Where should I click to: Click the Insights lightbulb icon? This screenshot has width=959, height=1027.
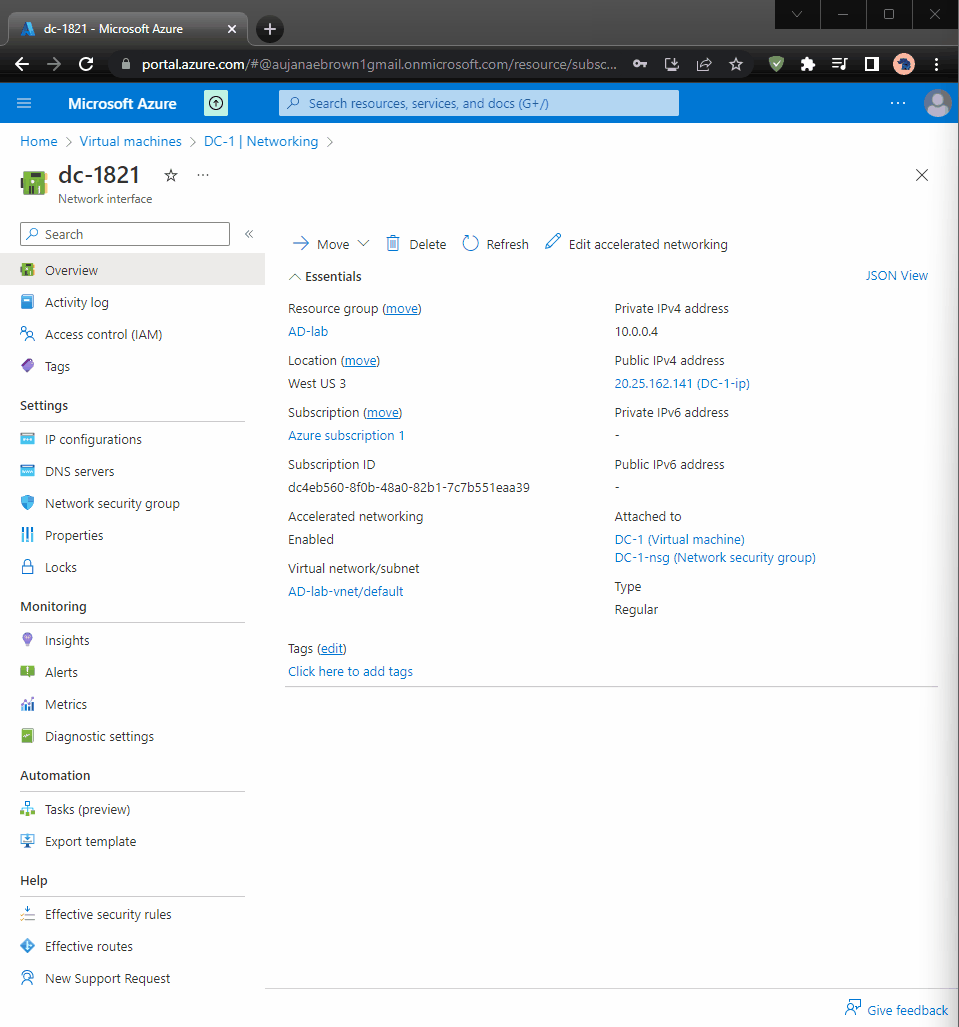click(x=28, y=639)
